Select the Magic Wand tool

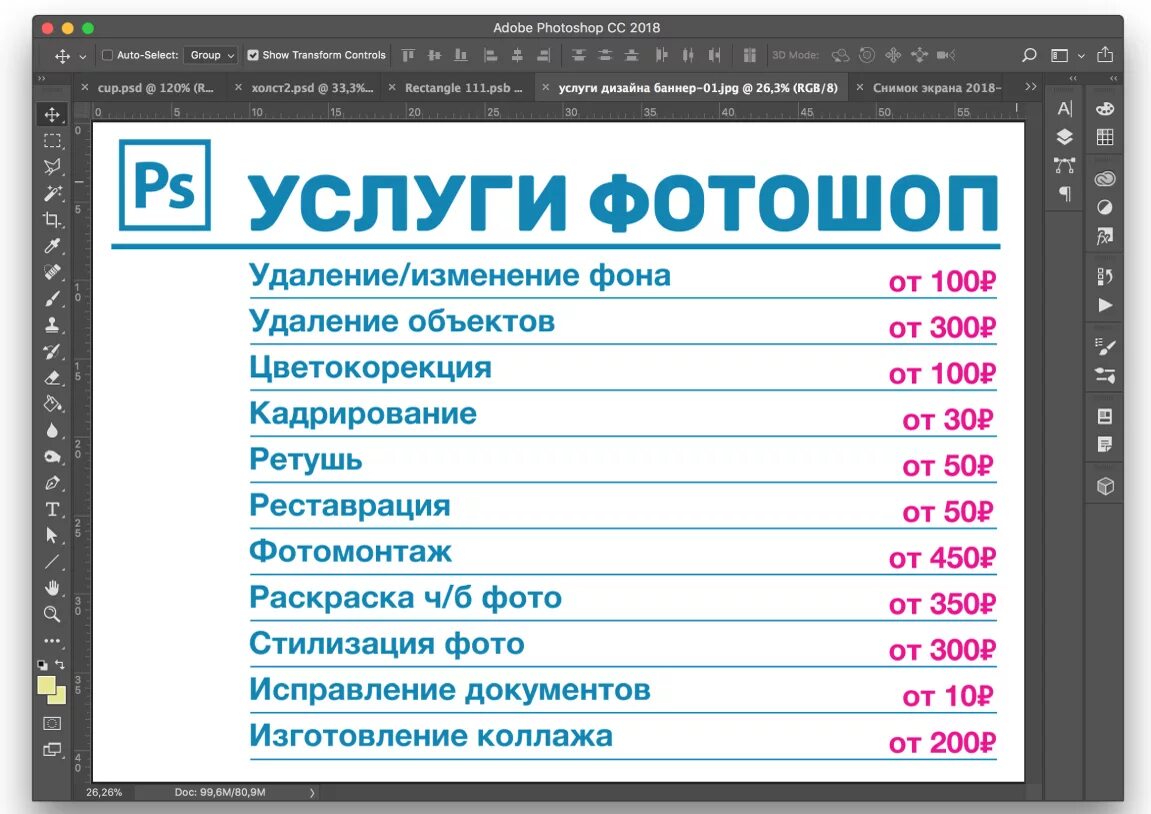pos(52,193)
